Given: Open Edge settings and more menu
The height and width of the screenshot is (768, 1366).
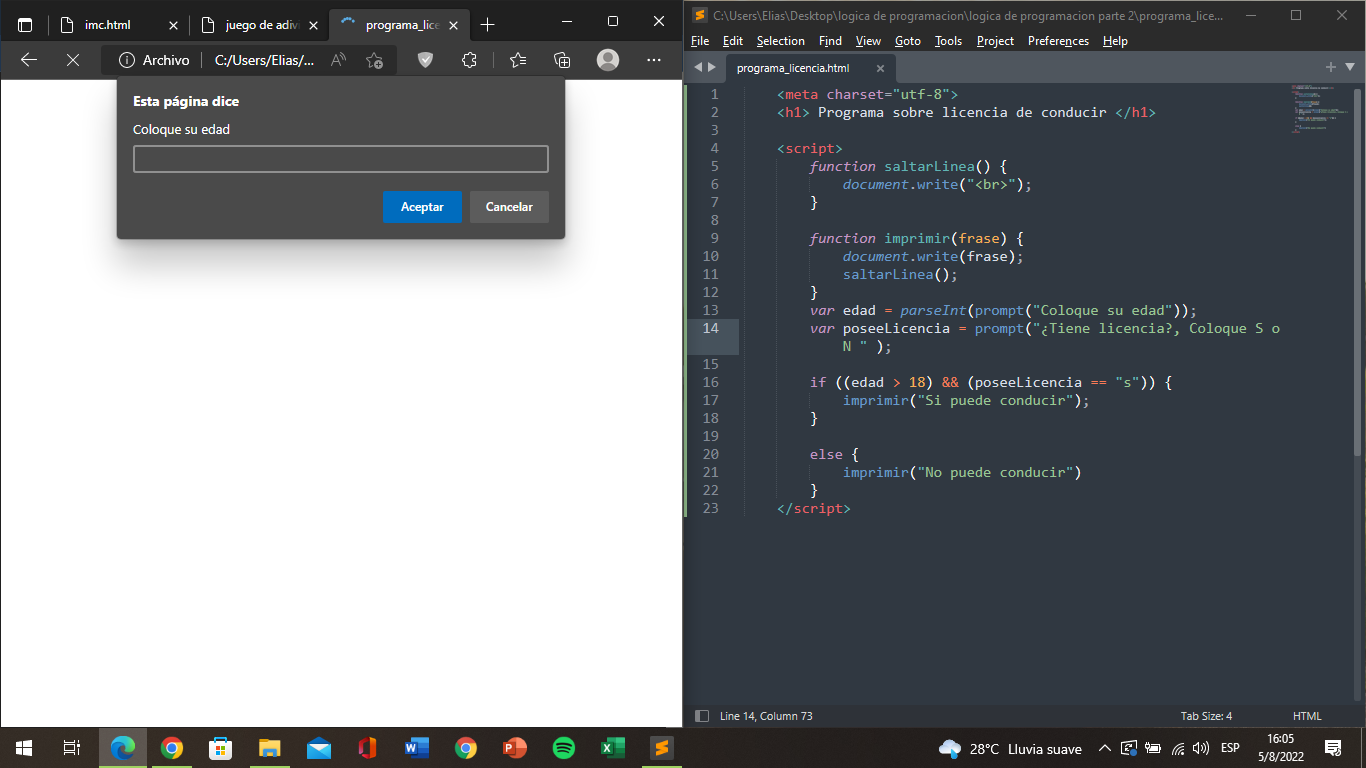Looking at the screenshot, I should 654,60.
